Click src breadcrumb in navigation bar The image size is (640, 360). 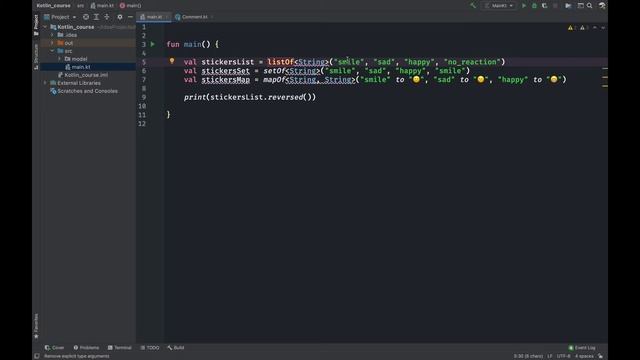80,6
